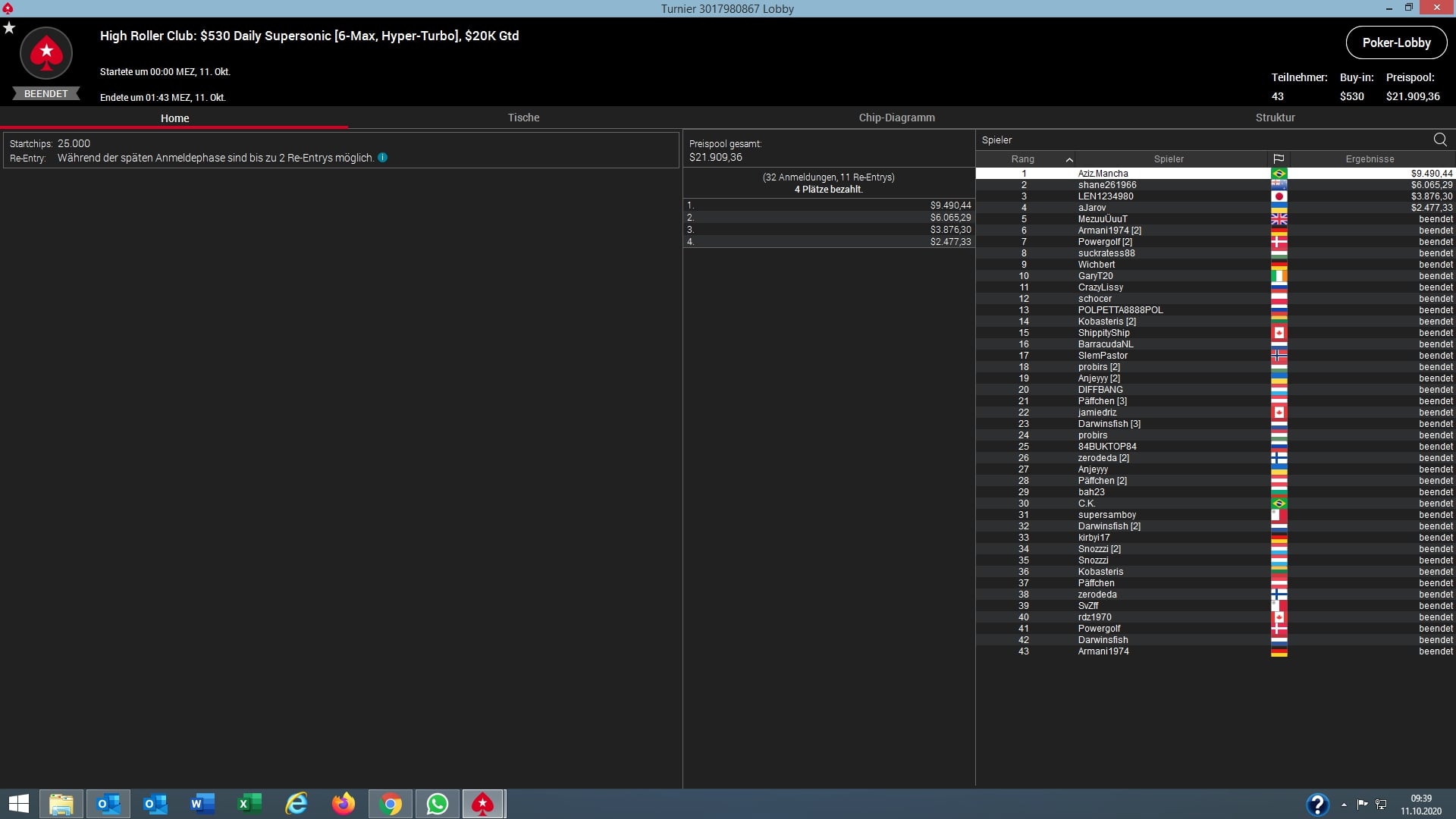This screenshot has height=819, width=1456.
Task: Click the favorite star icon
Action: pos(9,28)
